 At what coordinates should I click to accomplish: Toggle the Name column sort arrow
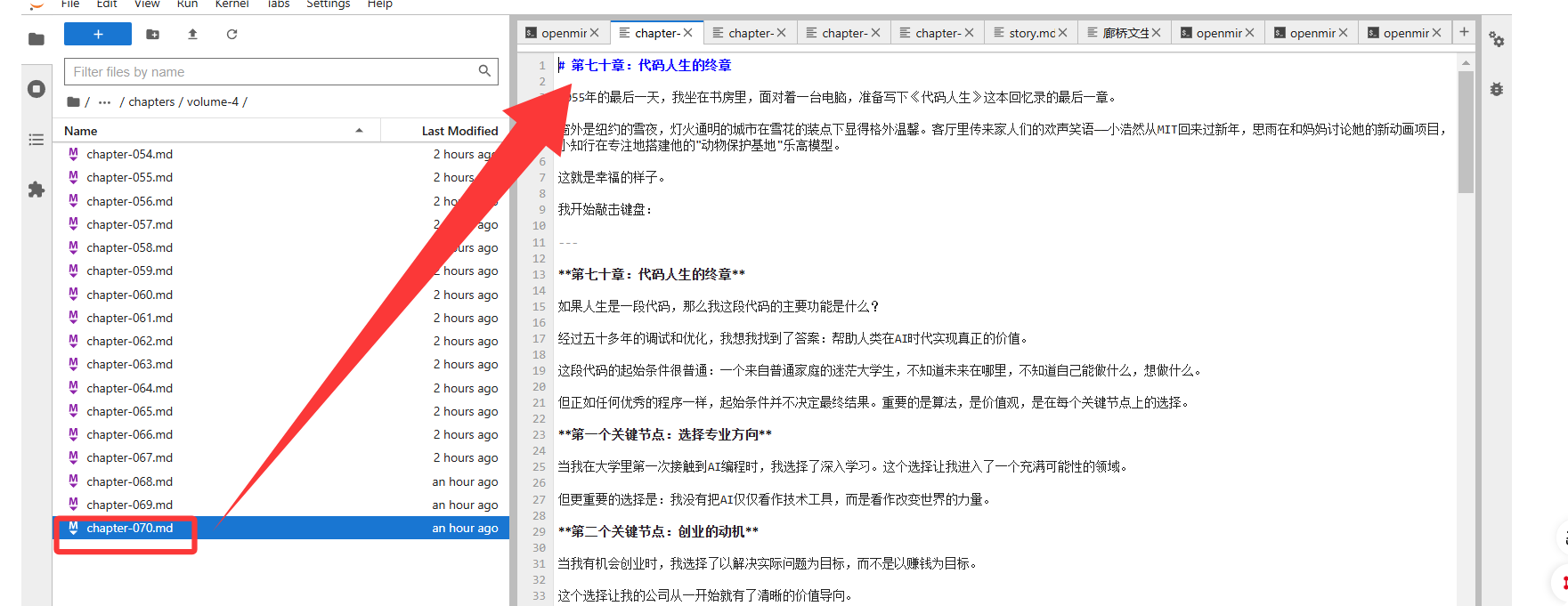[359, 131]
